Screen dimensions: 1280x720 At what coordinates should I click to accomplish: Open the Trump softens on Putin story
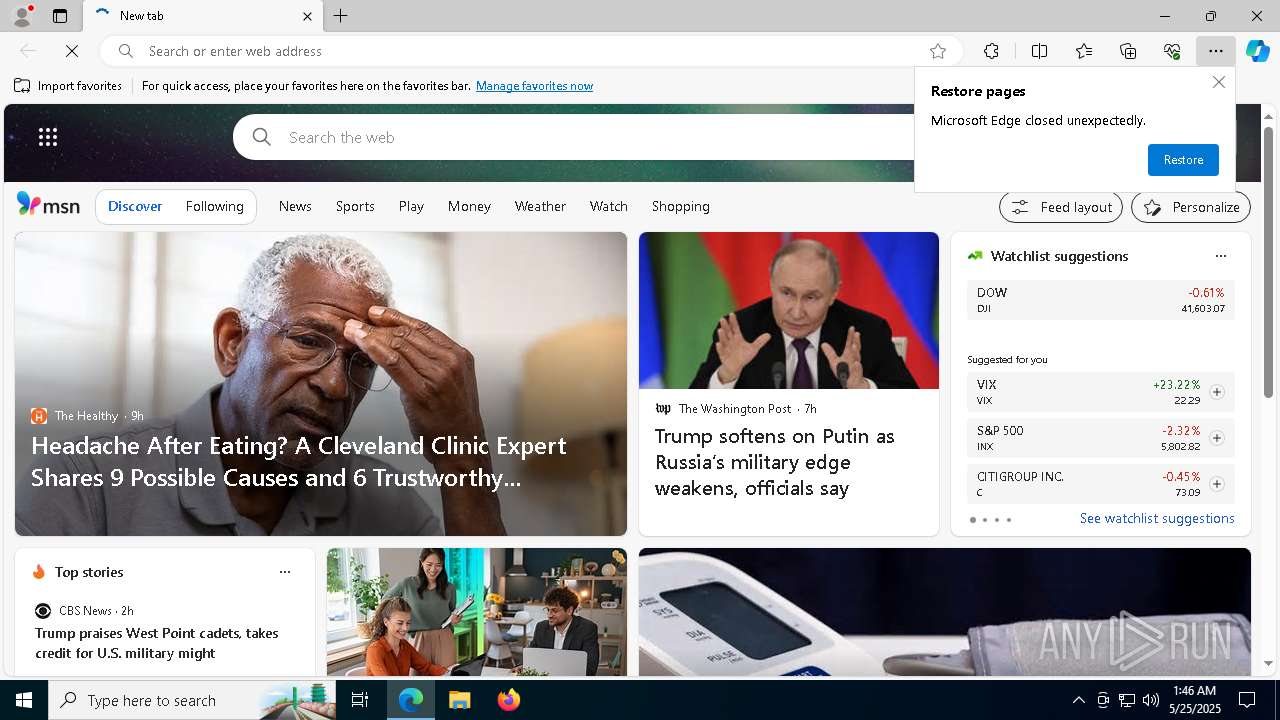pos(775,462)
